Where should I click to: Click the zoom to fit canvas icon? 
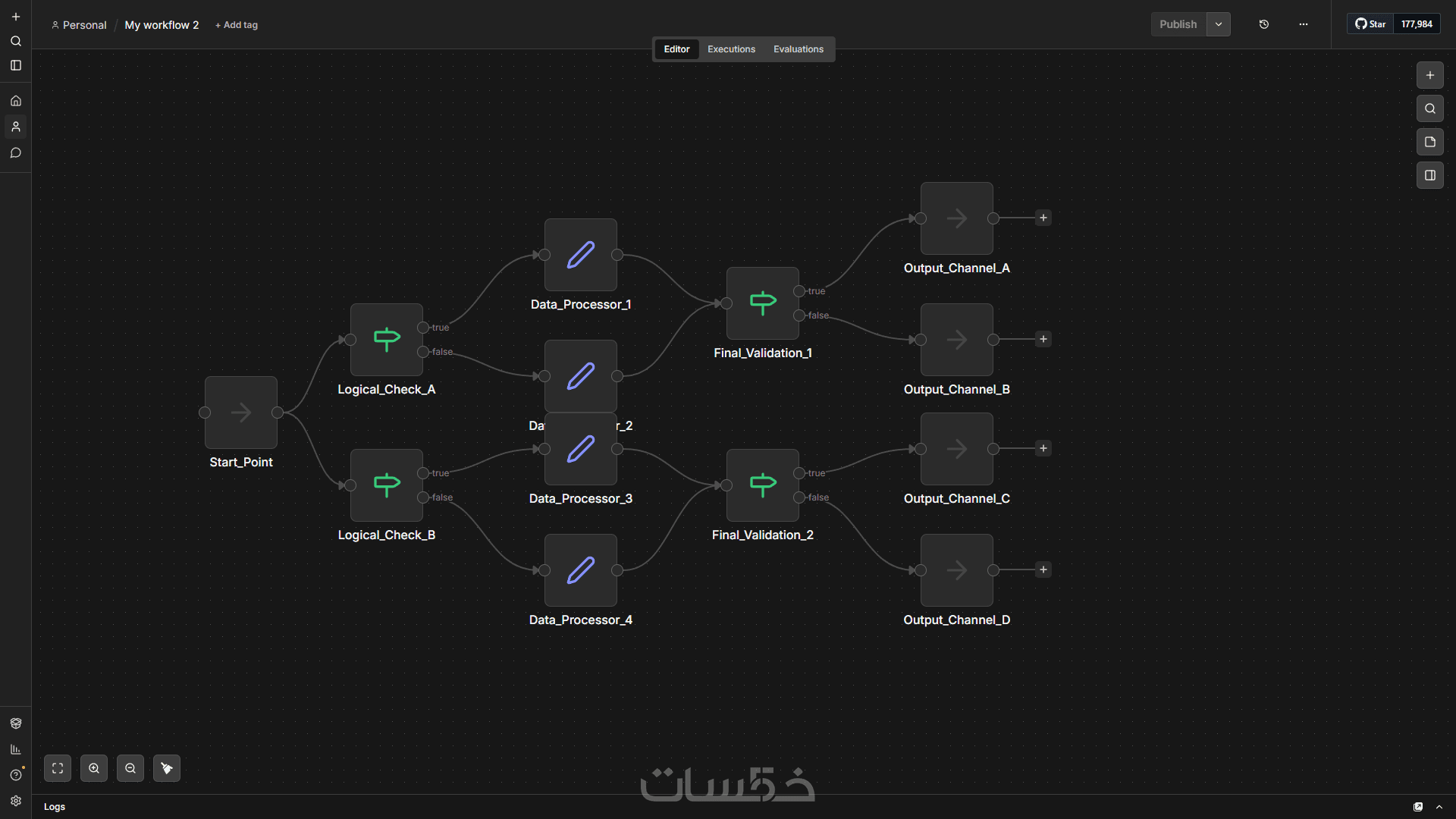(x=58, y=768)
